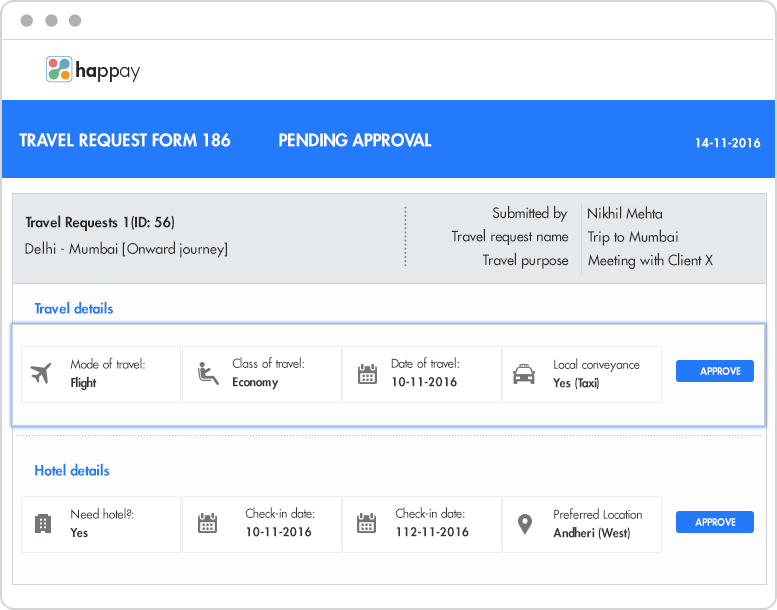
Task: Click the Local conveyance label
Action: 597,365
